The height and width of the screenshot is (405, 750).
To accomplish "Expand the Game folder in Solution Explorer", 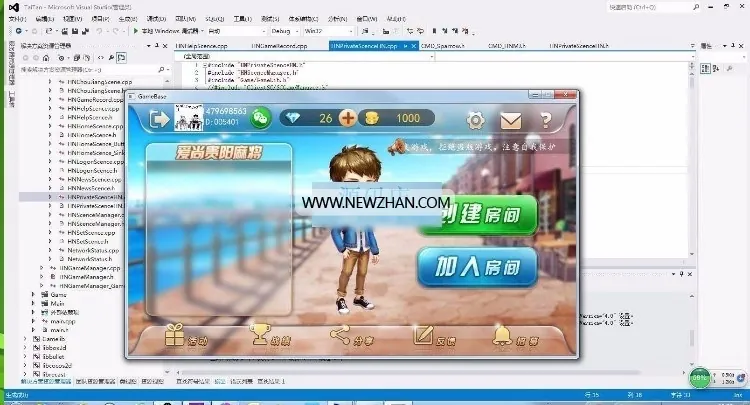I will (33, 295).
